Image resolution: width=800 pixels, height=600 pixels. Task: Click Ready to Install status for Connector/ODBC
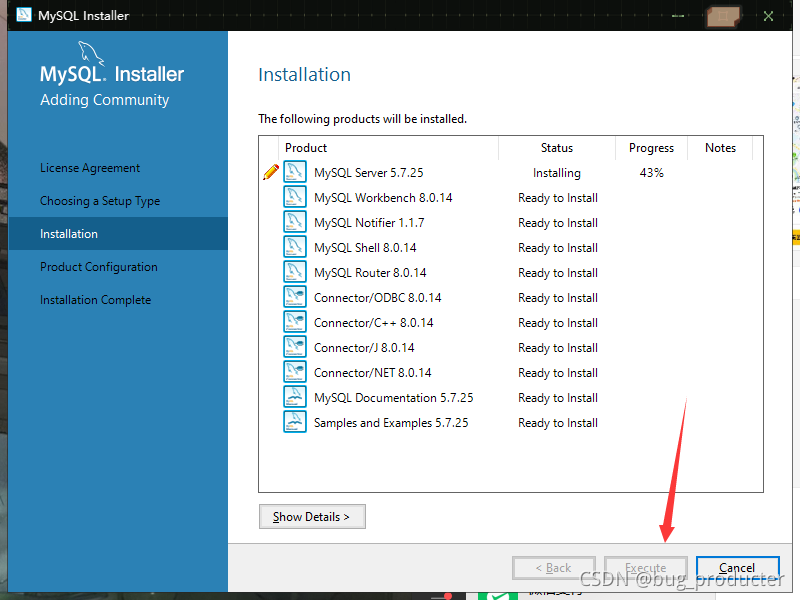tap(558, 298)
